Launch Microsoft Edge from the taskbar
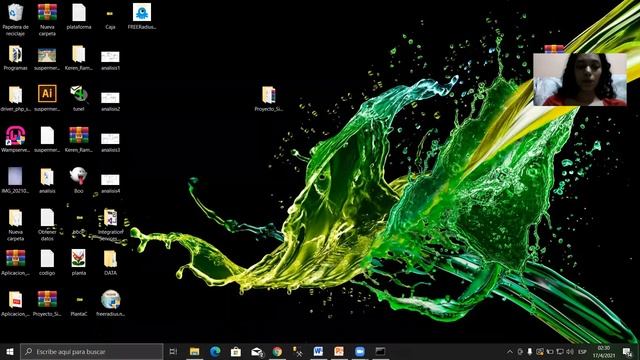Viewport: 640px width, 360px height. pos(215,351)
